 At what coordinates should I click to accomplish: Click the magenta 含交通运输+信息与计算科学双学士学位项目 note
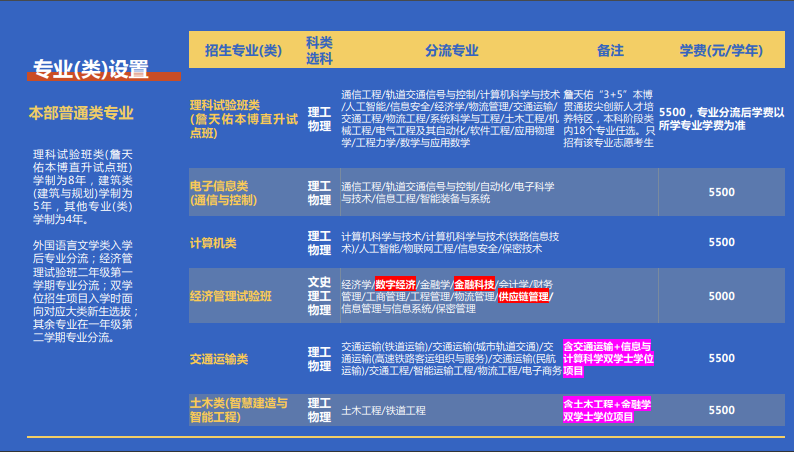(608, 358)
